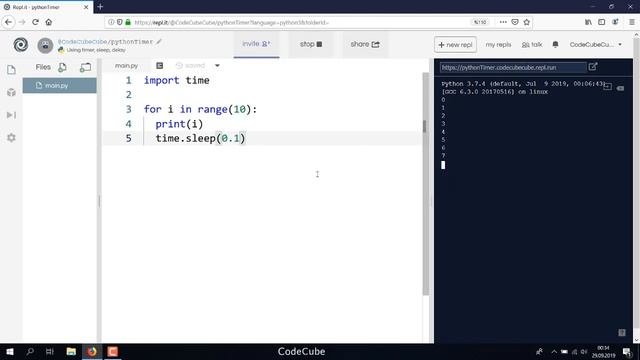
Task: Share this repl
Action: [365, 44]
